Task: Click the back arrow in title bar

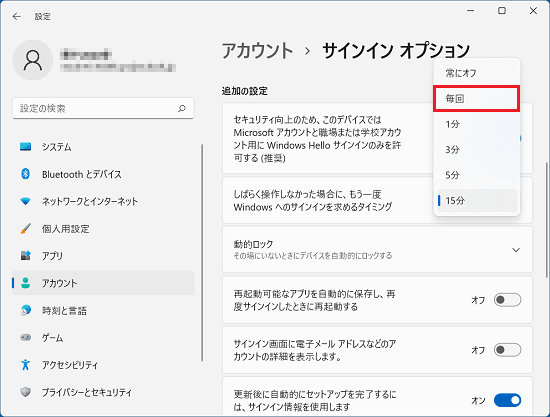Action: click(x=16, y=16)
